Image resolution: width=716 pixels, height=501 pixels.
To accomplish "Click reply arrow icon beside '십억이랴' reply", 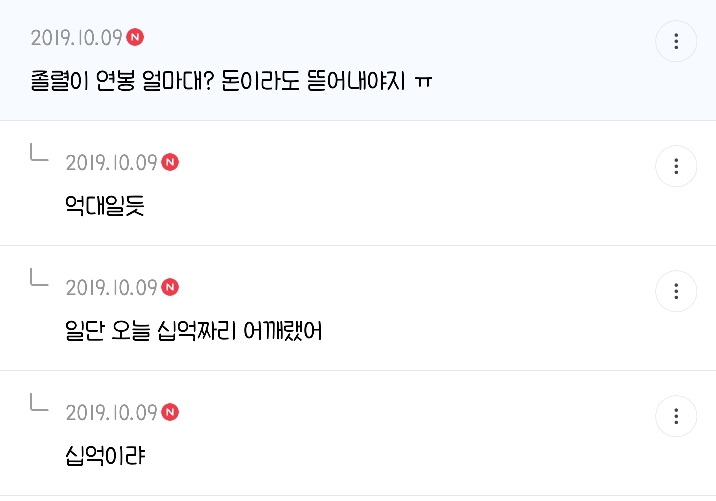I will click(x=39, y=403).
